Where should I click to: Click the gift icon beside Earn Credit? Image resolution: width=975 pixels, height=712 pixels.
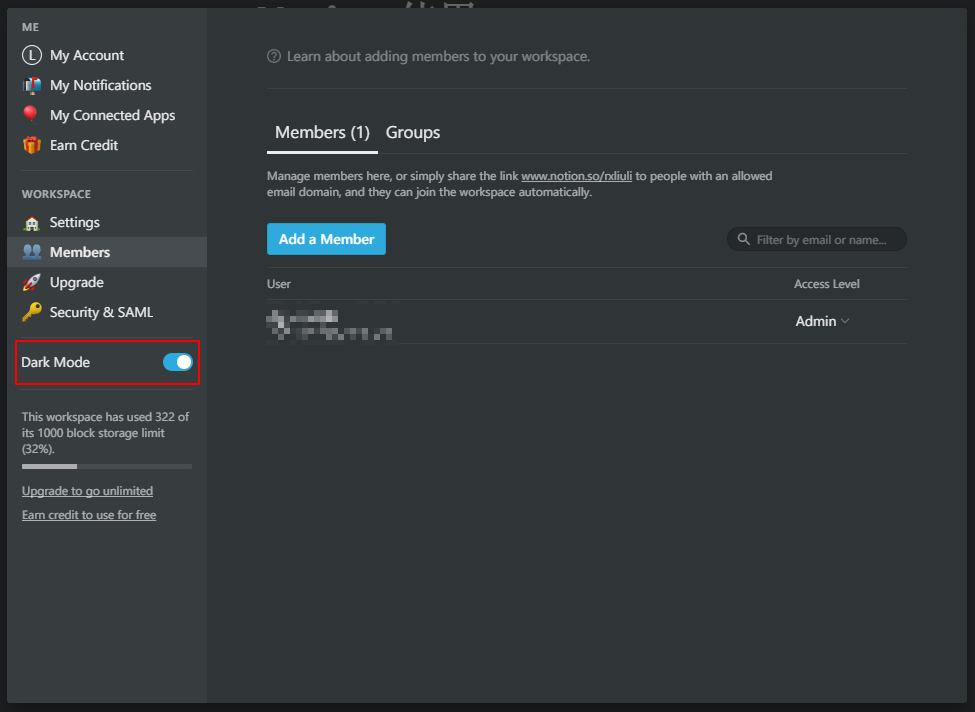pyautogui.click(x=32, y=145)
